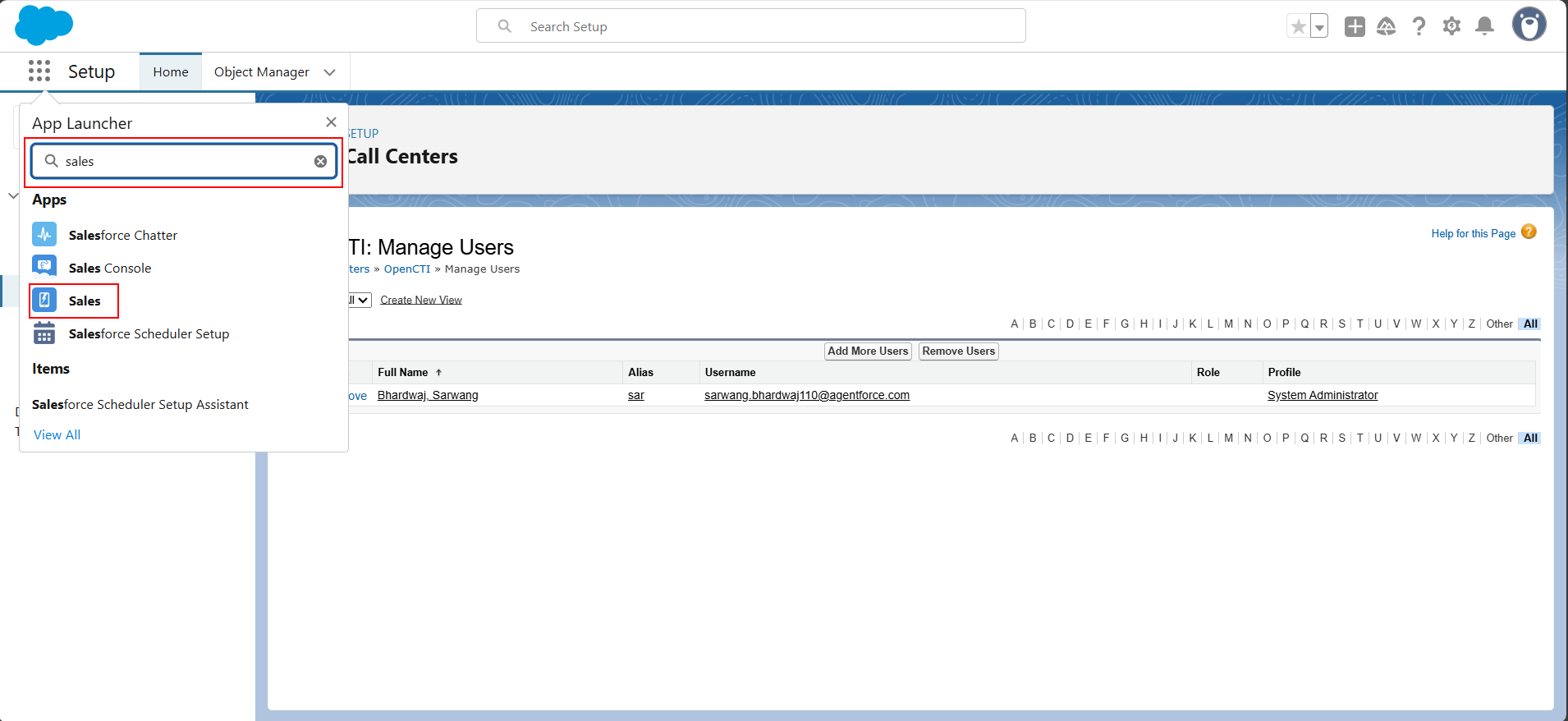Filter by letter S in top alphabet bar
This screenshot has height=721, width=1568.
1342,324
